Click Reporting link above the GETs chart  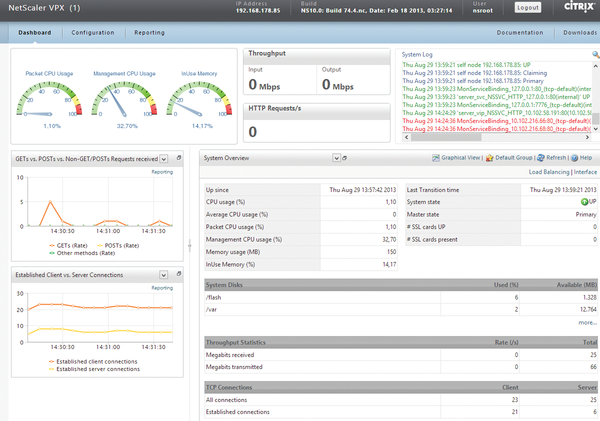tap(162, 172)
